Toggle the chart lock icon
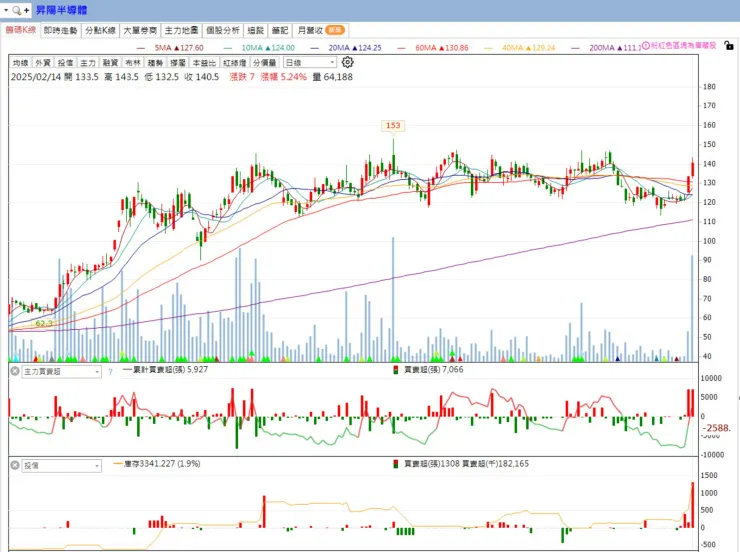The width and height of the screenshot is (740, 552). (729, 45)
